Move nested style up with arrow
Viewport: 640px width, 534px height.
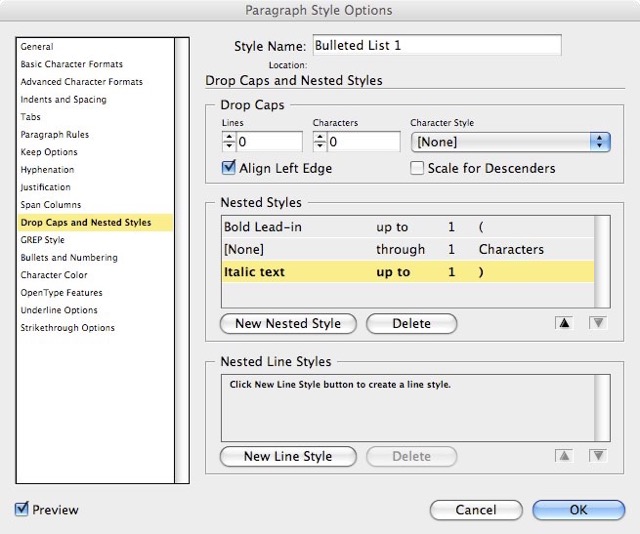pos(565,324)
